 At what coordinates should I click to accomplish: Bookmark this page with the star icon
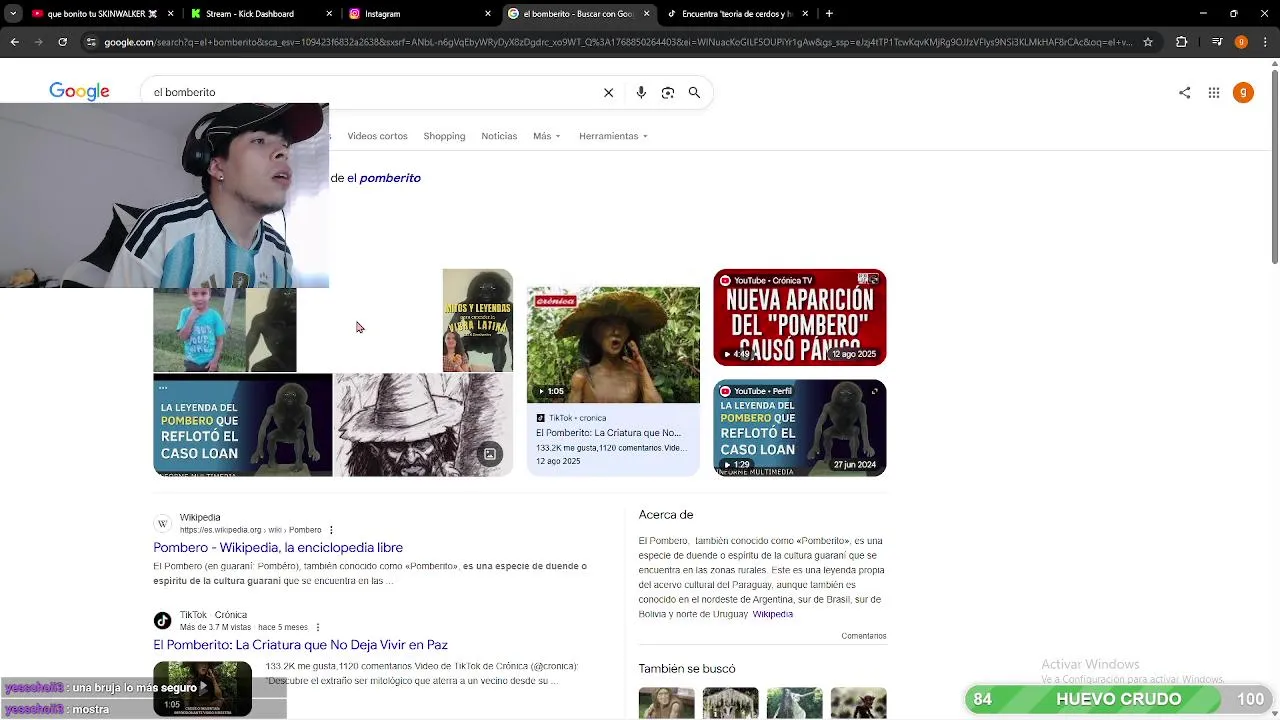click(1148, 42)
